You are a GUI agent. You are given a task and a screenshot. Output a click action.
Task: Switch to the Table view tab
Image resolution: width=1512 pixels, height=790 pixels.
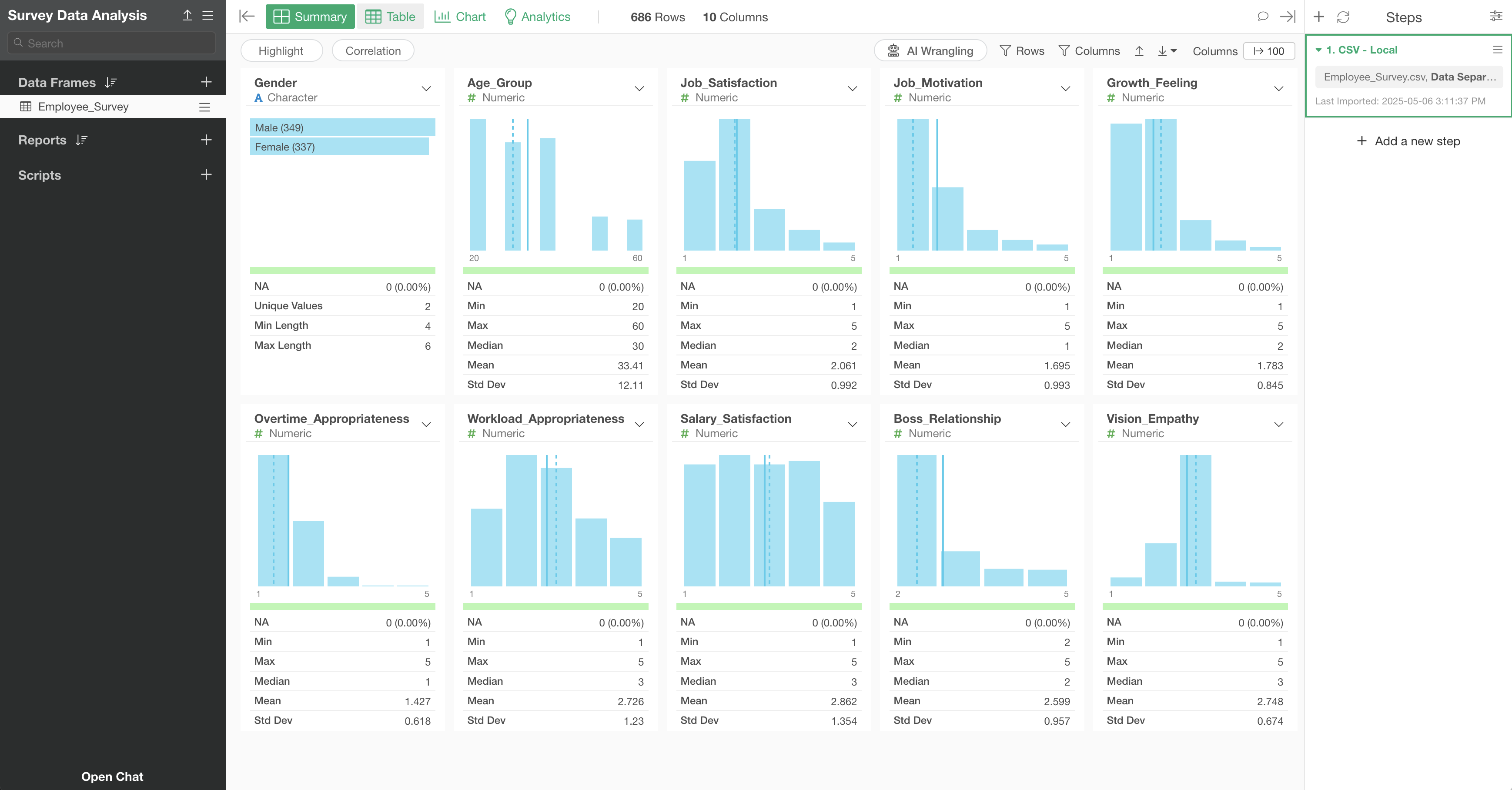(x=390, y=17)
